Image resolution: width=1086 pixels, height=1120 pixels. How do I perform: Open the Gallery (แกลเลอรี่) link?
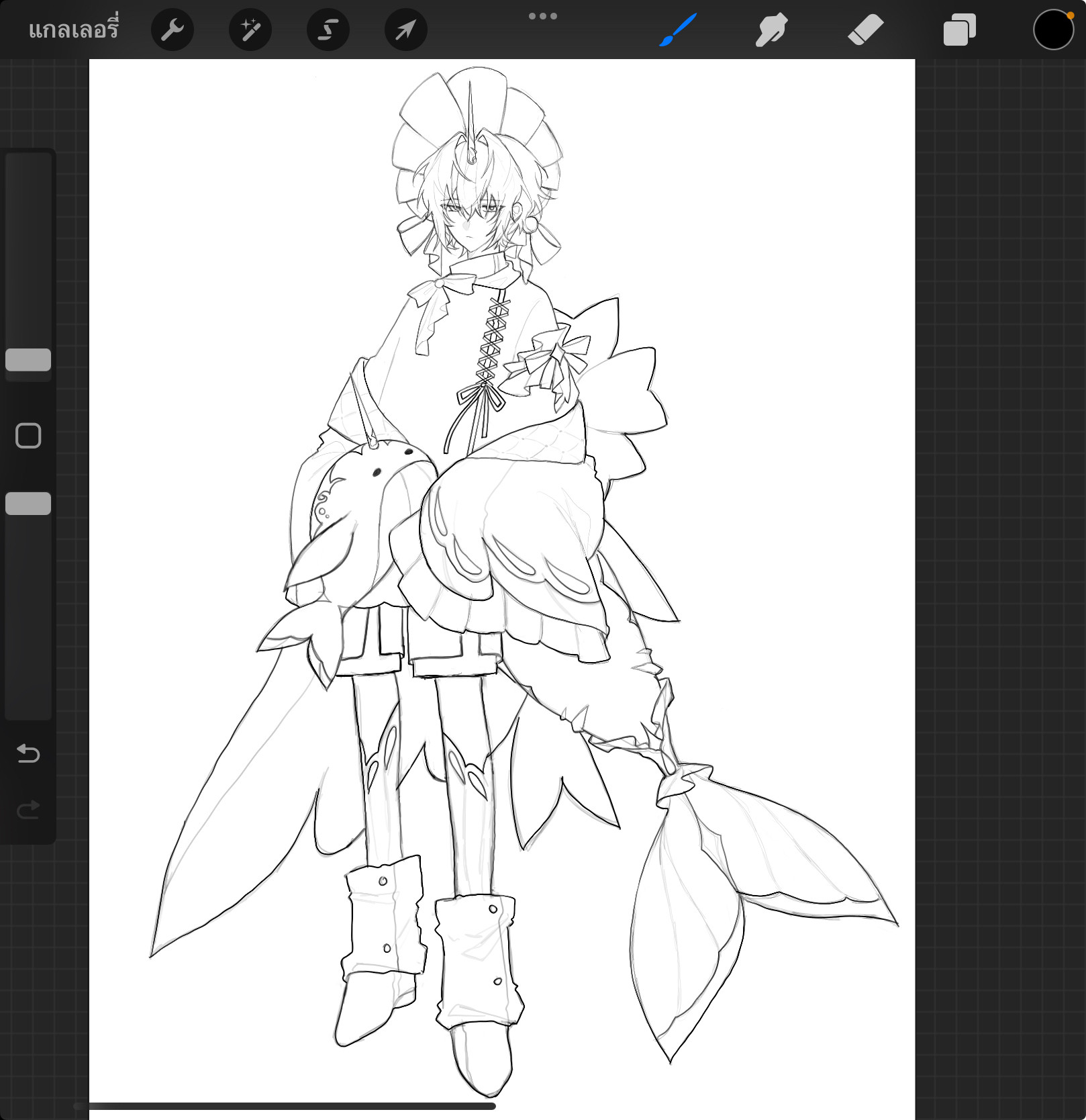click(x=73, y=30)
